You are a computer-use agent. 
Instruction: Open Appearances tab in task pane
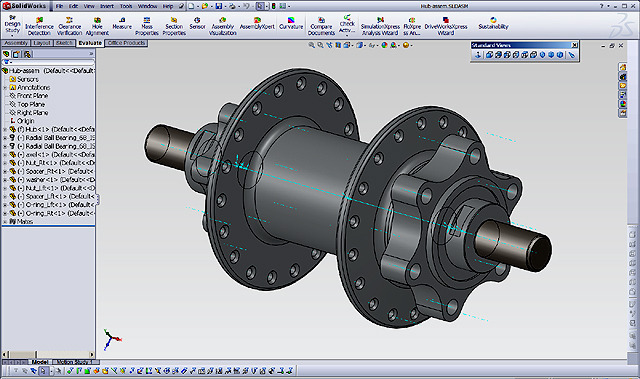[x=623, y=104]
